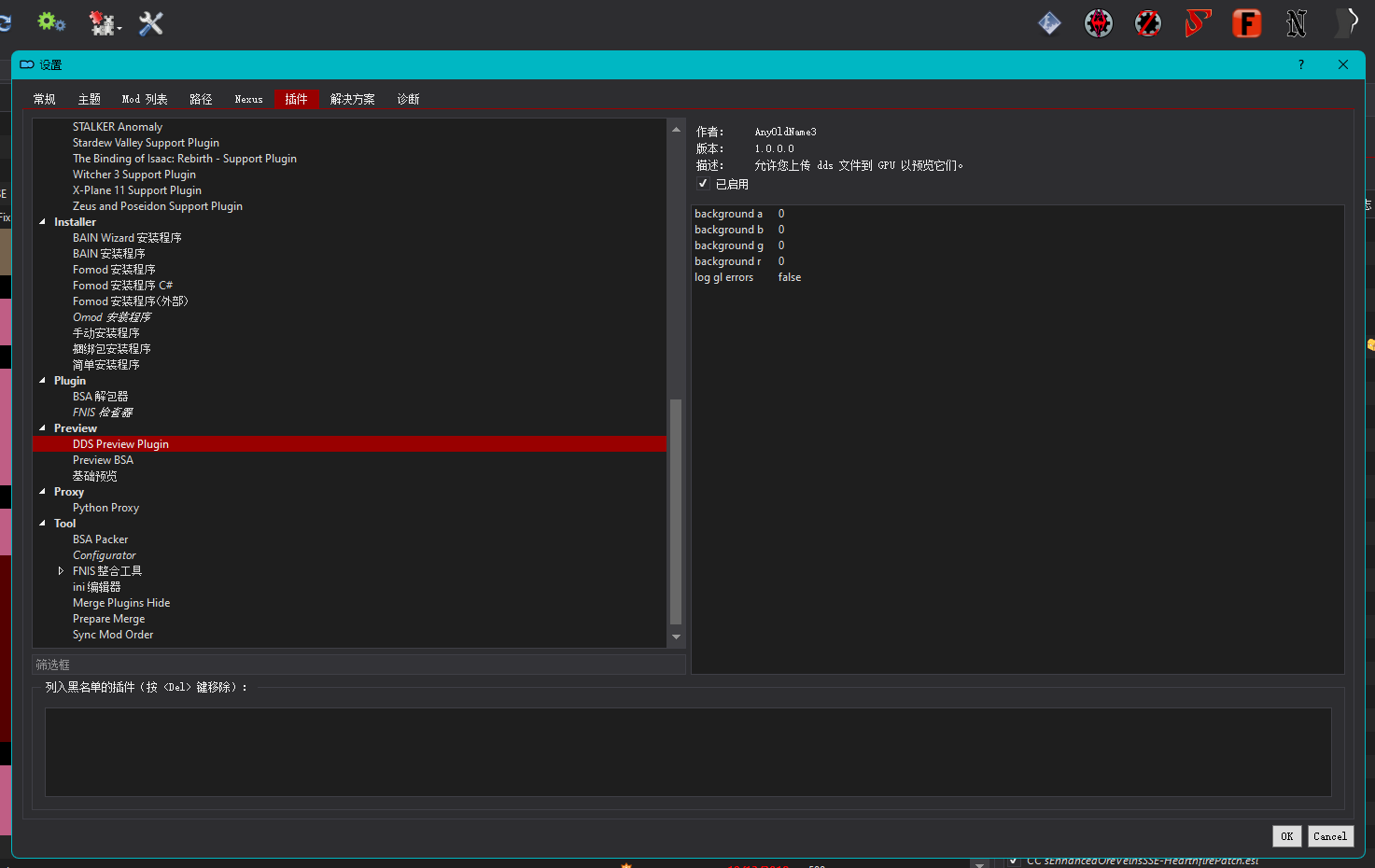Select BSA Packer tool
The height and width of the screenshot is (868, 1375).
tap(101, 539)
